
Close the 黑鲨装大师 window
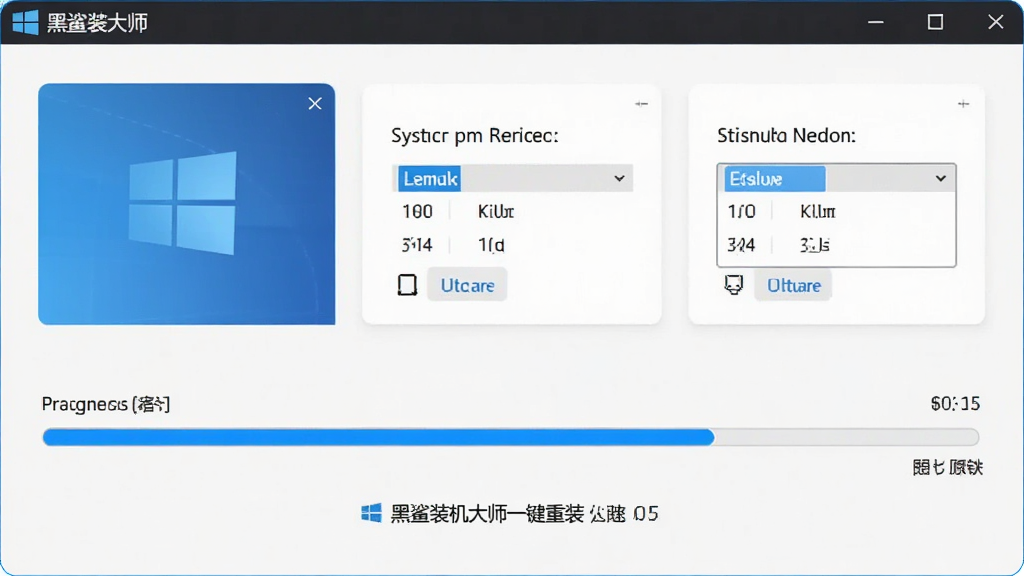pos(995,22)
